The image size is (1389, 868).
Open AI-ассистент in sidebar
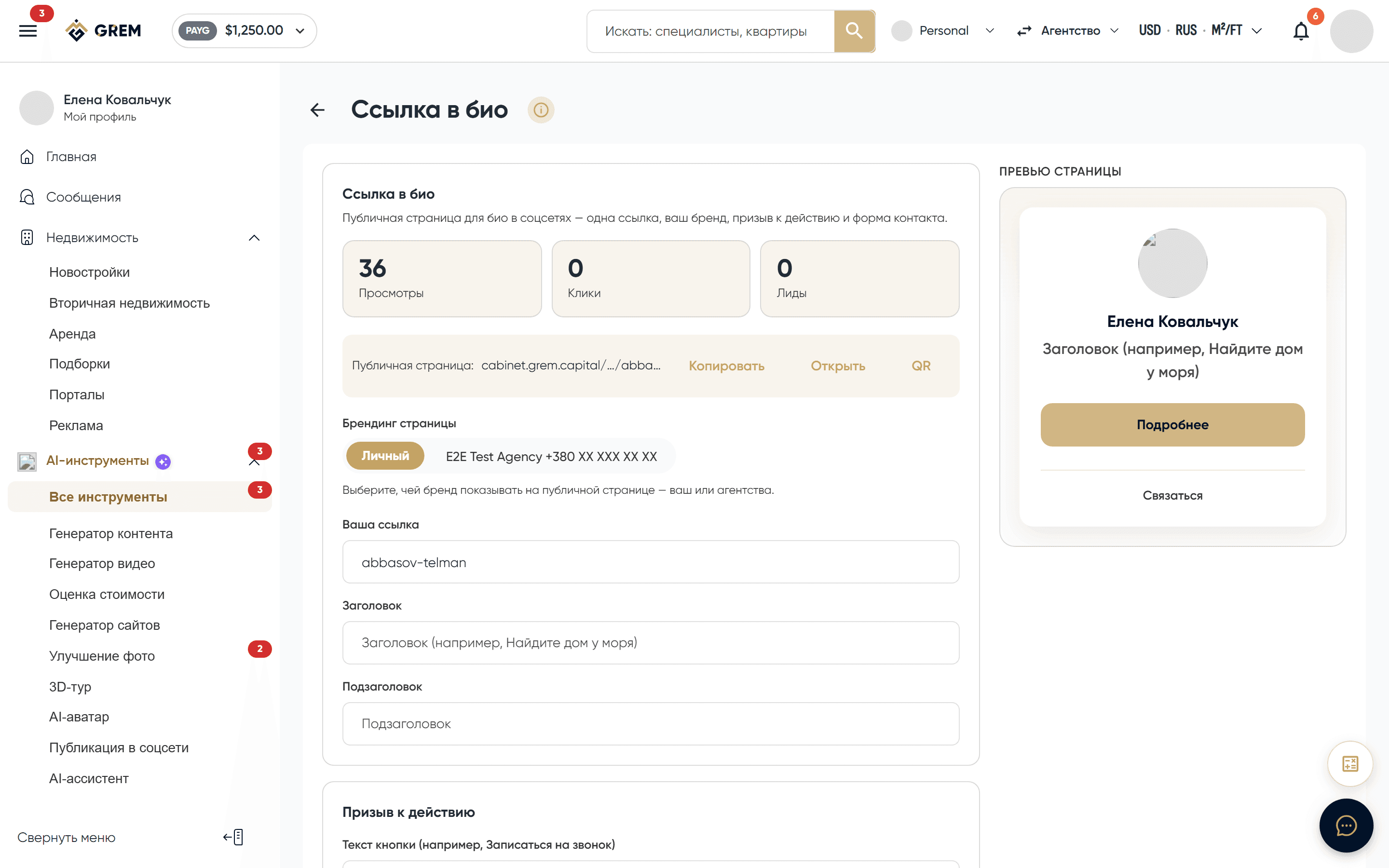(89, 778)
